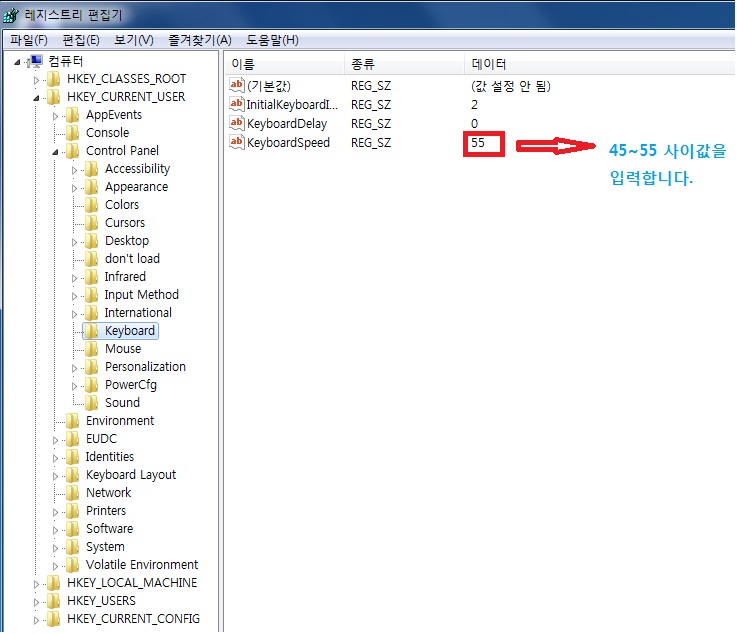Collapse the HKEY_CURRENT_USER hive
This screenshot has width=737, height=634.
[36, 98]
